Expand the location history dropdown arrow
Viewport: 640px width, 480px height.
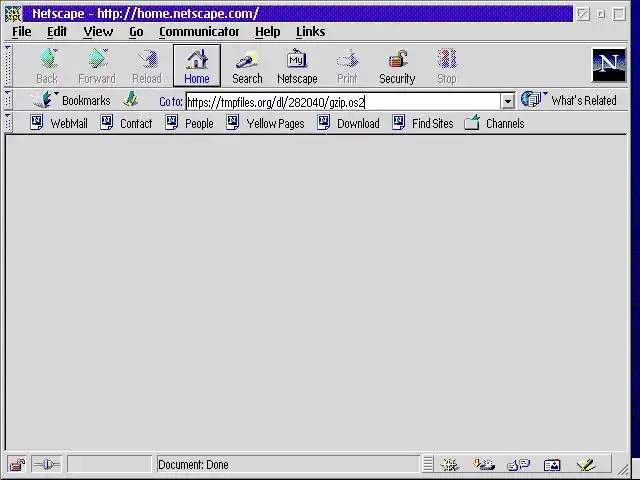tap(507, 101)
